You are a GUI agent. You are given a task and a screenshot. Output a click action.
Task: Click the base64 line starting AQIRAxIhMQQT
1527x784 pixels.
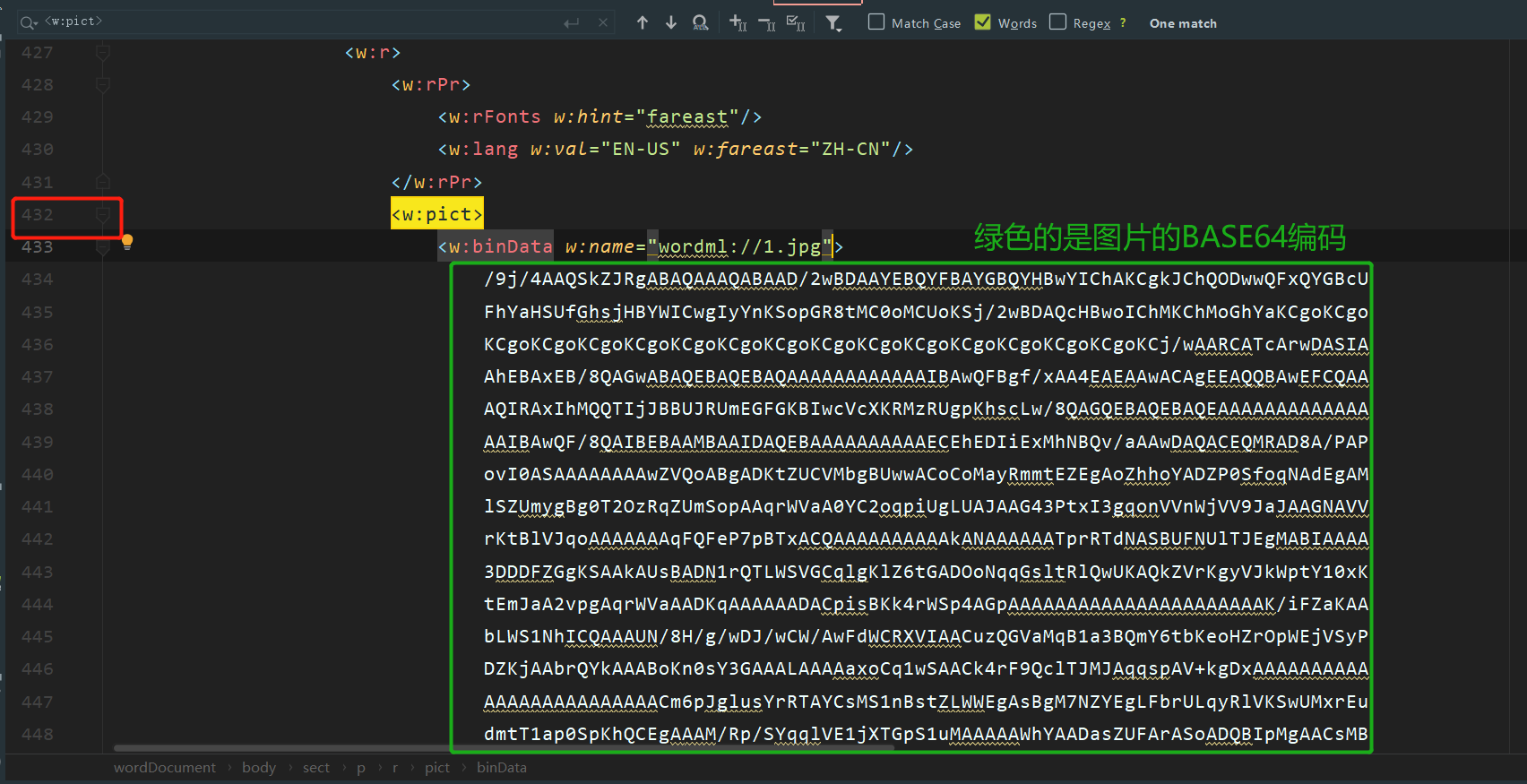926,409
